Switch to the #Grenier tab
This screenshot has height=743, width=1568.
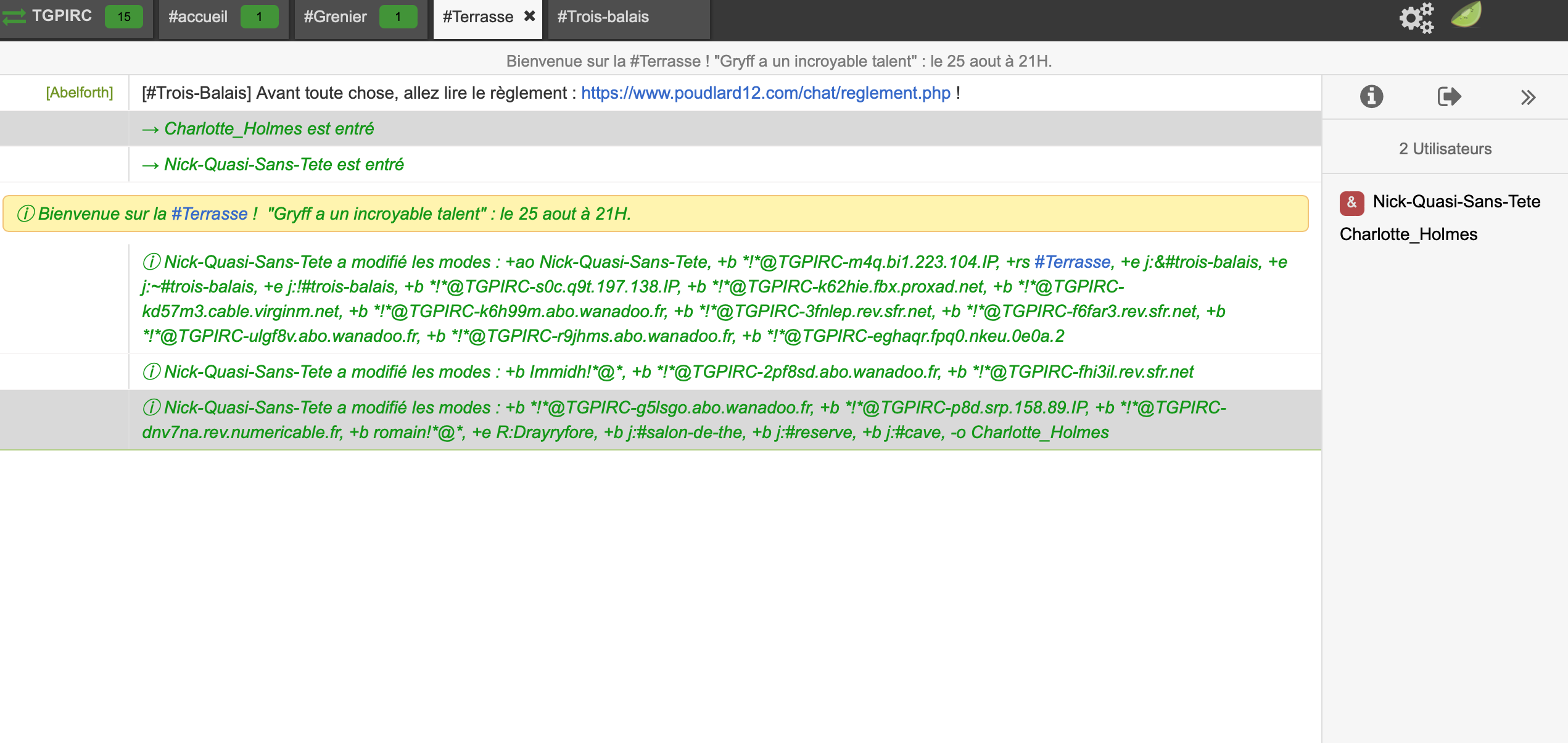click(x=335, y=17)
